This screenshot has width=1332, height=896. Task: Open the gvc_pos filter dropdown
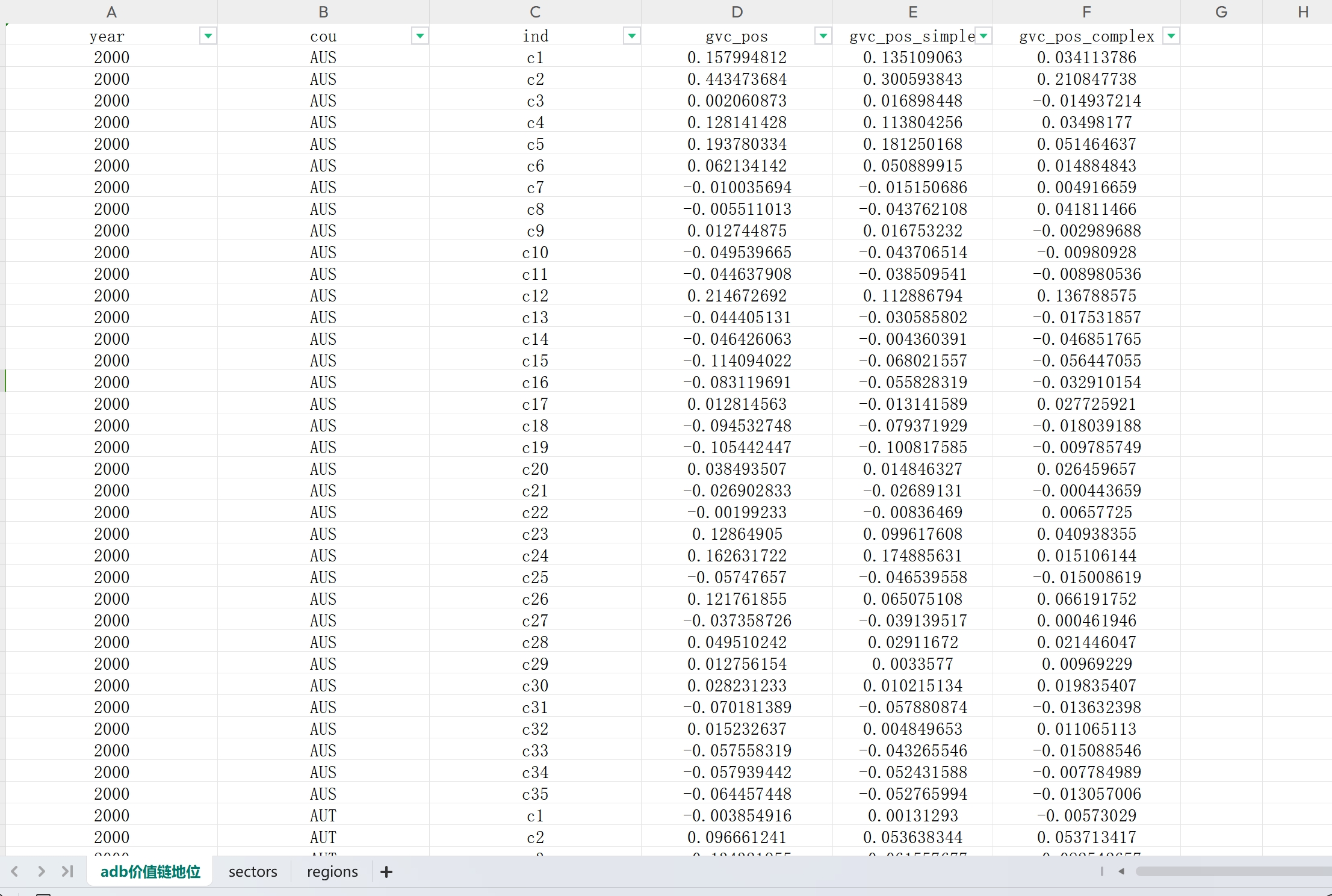pyautogui.click(x=822, y=36)
